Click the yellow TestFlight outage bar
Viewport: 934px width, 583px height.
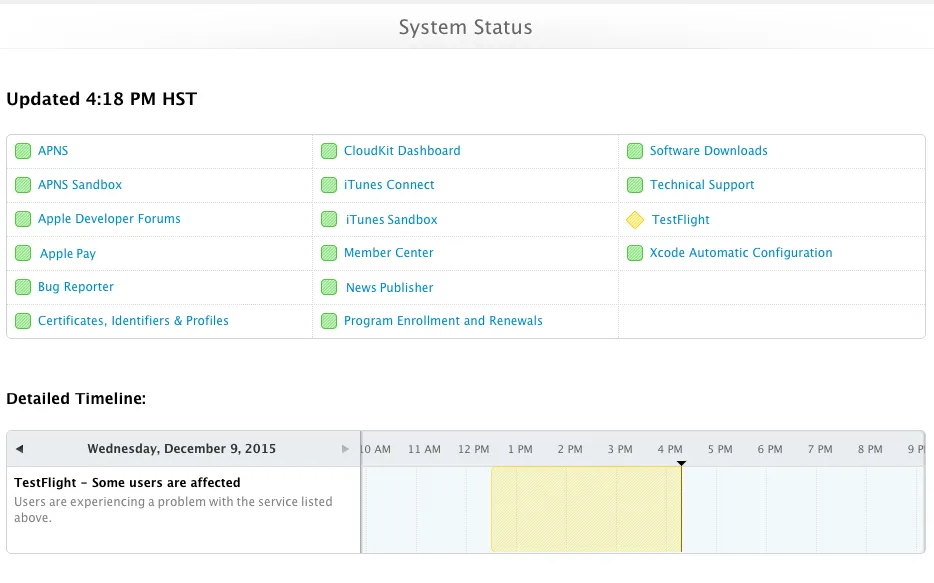(585, 509)
